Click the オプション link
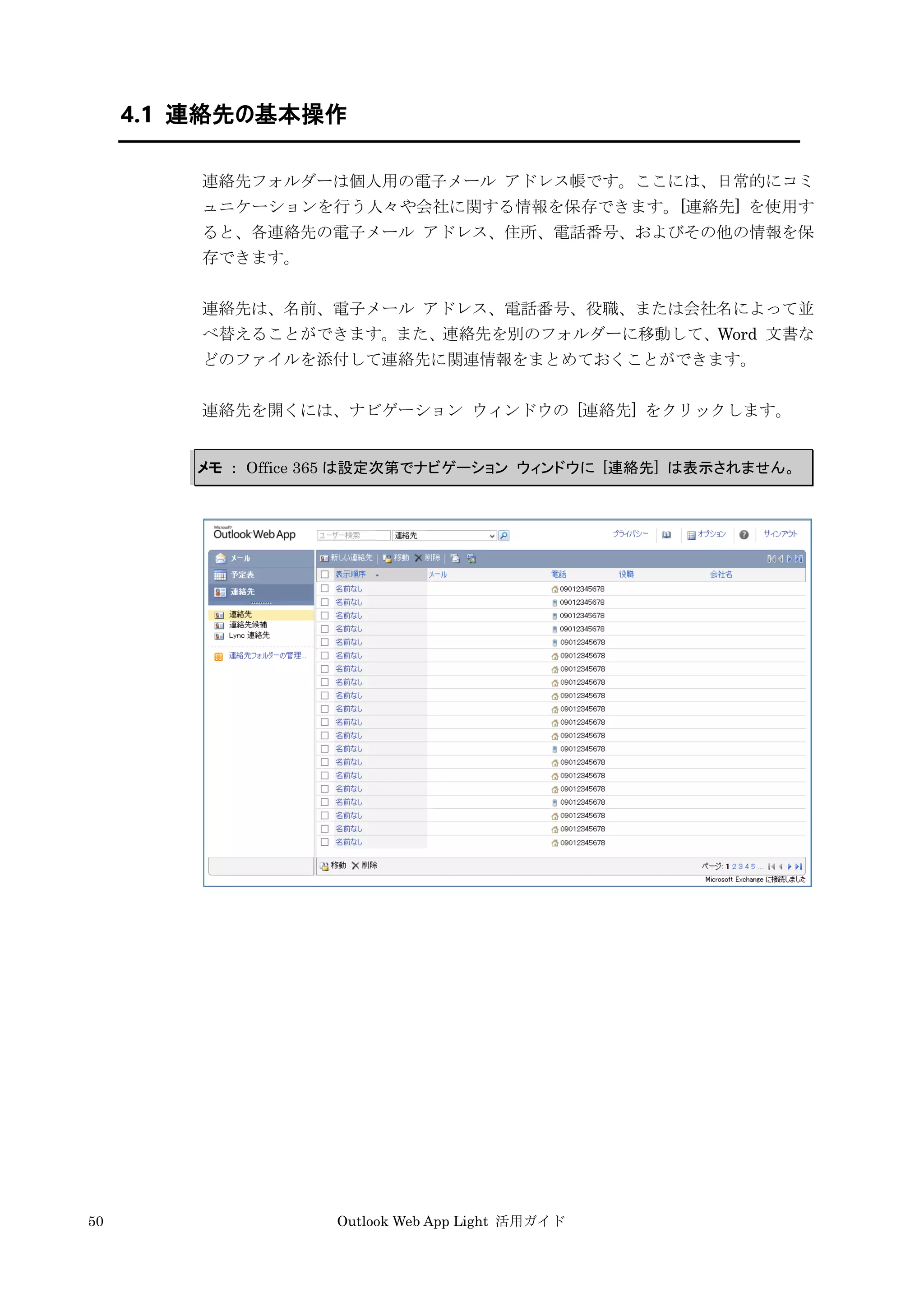The image size is (924, 1307). tap(712, 534)
